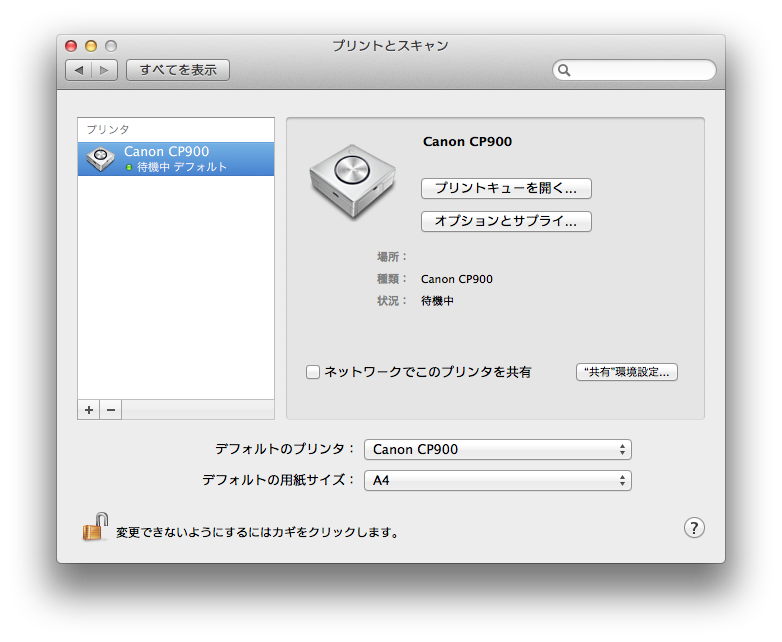
Task: Focus the search field in toolbar
Action: (x=634, y=70)
